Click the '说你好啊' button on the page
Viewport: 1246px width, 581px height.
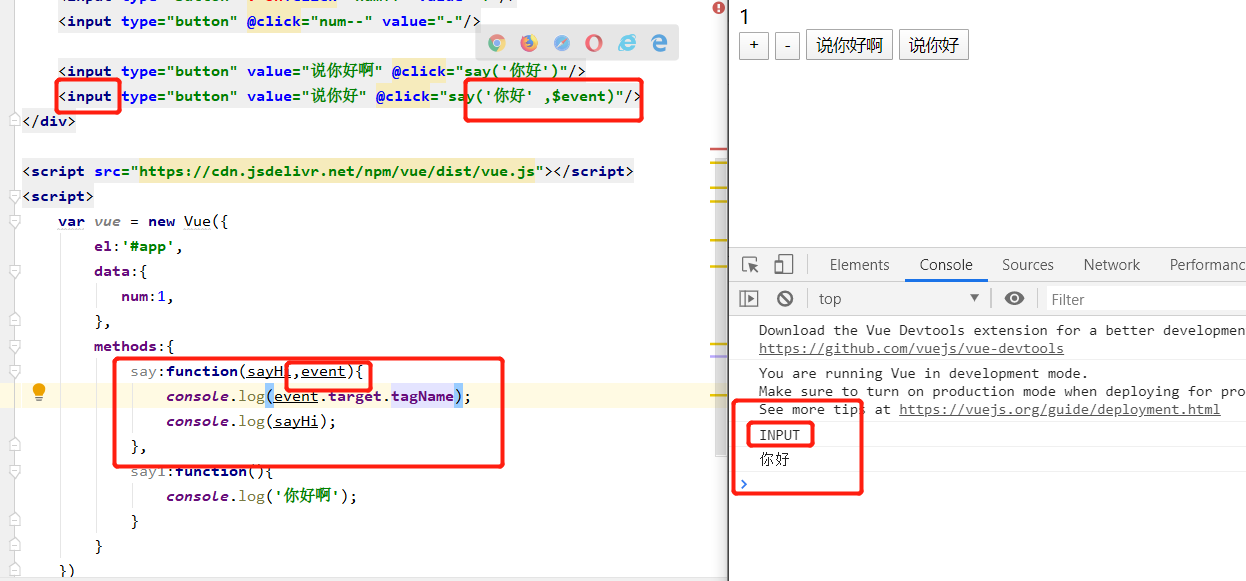click(x=849, y=45)
